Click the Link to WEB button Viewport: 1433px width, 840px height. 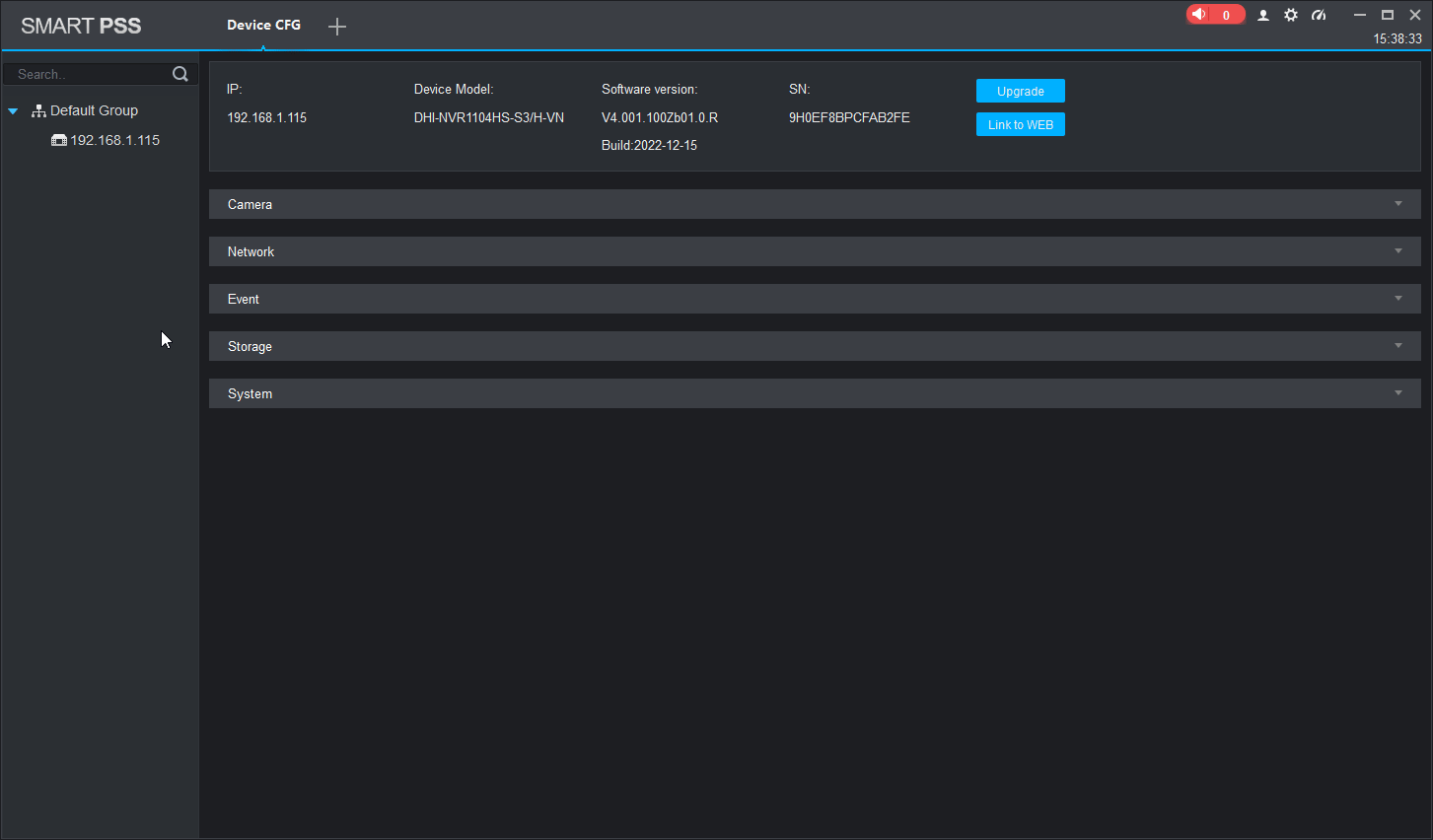[1020, 124]
